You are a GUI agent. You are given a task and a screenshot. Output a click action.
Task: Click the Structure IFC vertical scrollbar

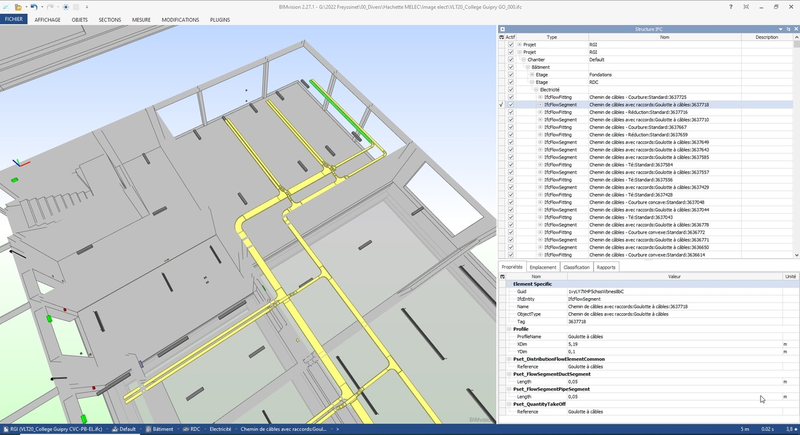click(x=796, y=150)
